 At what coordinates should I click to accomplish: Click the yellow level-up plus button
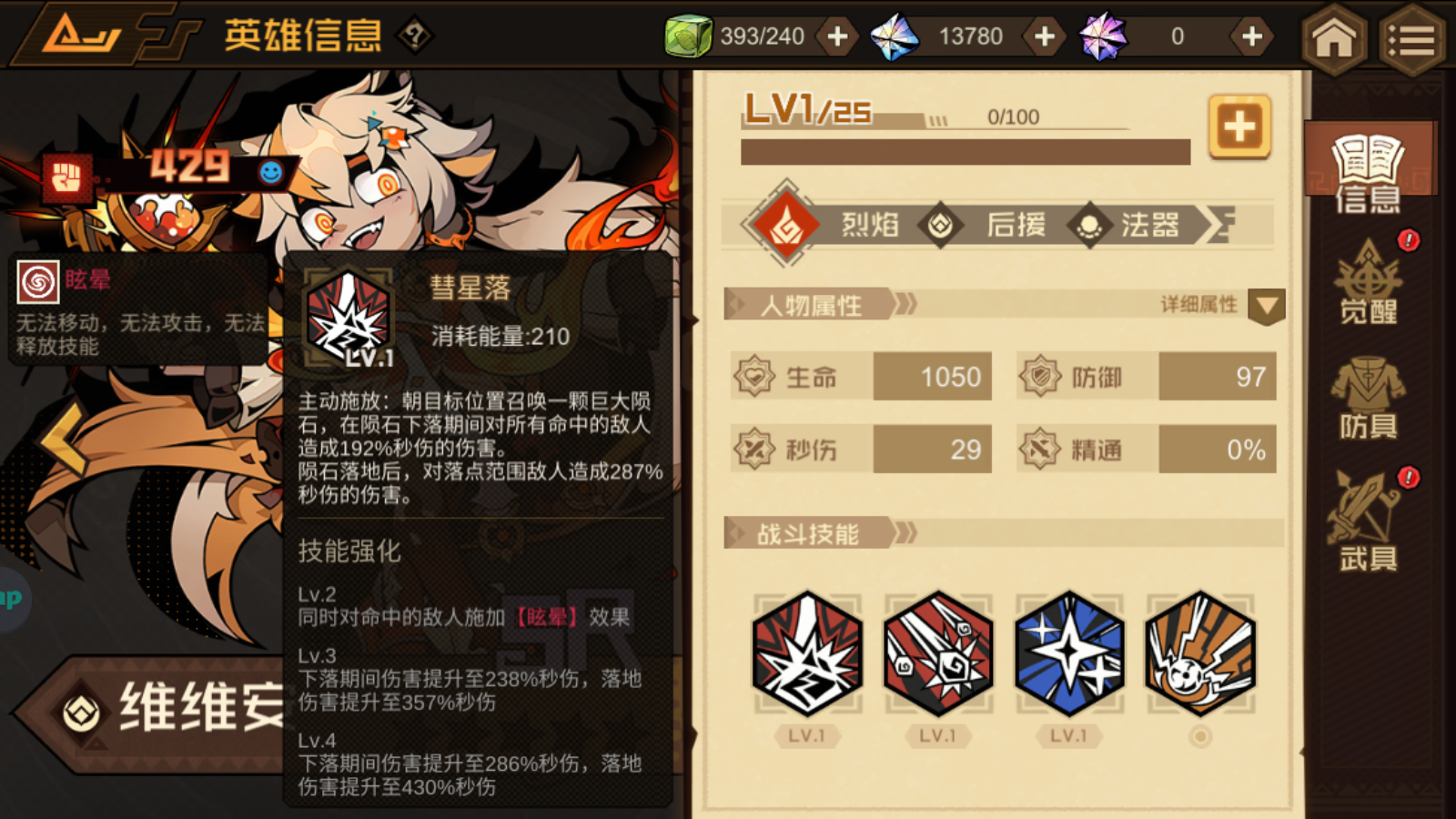1239,126
